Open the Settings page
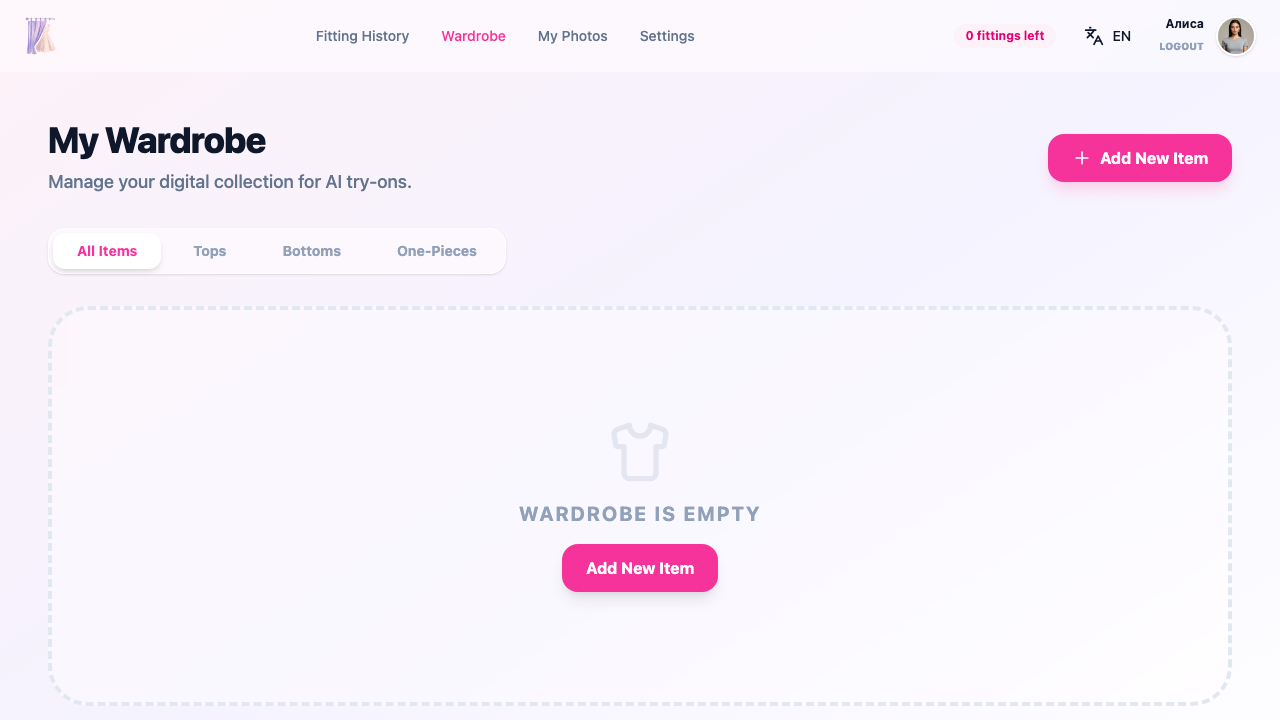The image size is (1280, 720). tap(666, 36)
